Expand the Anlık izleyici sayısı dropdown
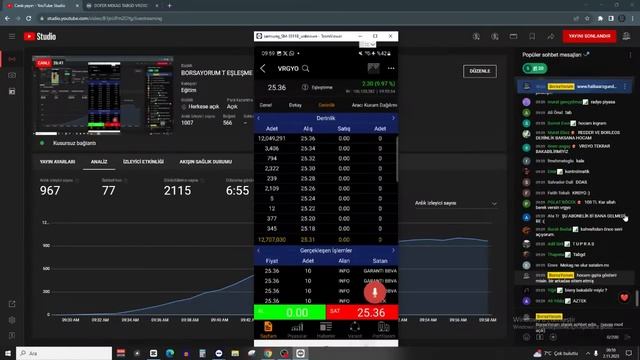 (x=456, y=203)
